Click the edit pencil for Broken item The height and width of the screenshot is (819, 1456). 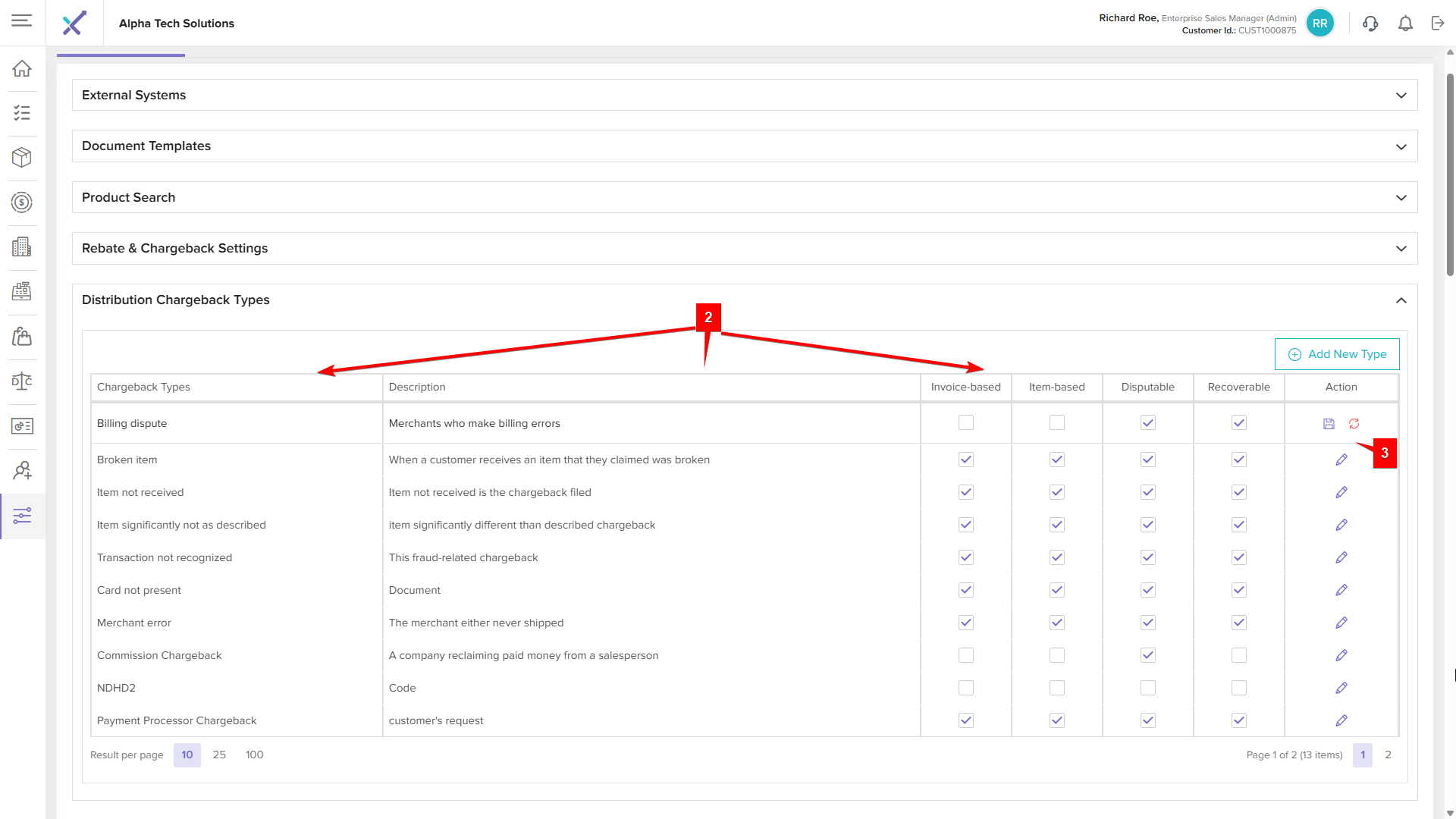[x=1341, y=460]
